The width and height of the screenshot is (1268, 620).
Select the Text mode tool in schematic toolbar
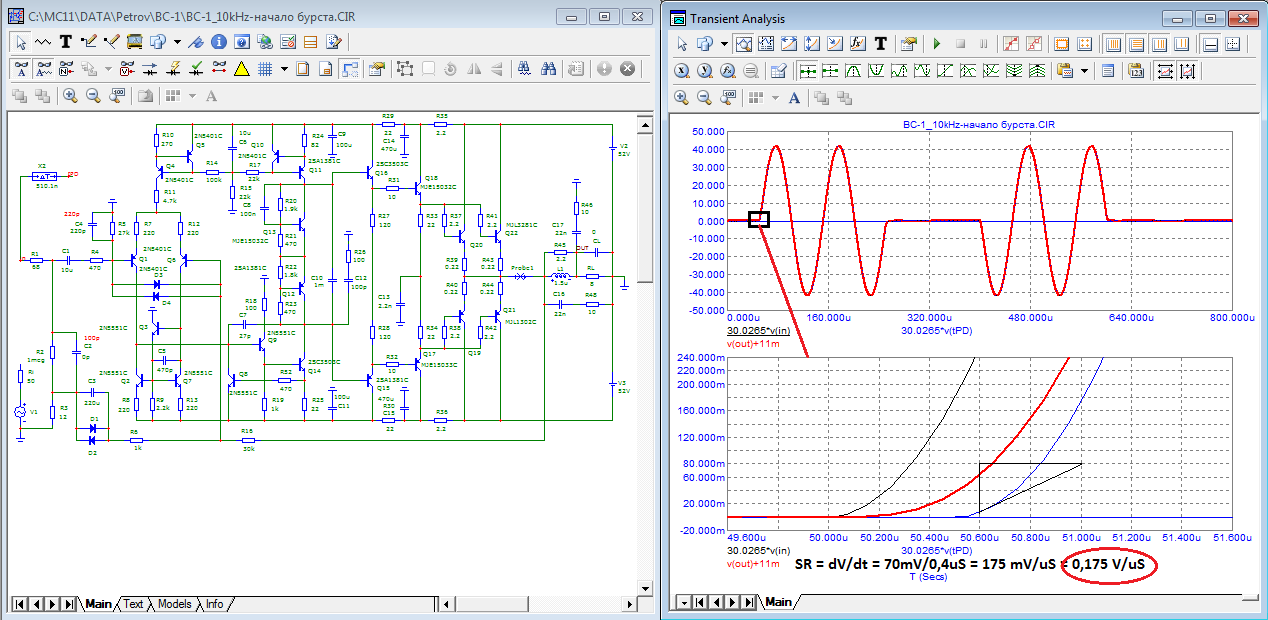click(66, 42)
